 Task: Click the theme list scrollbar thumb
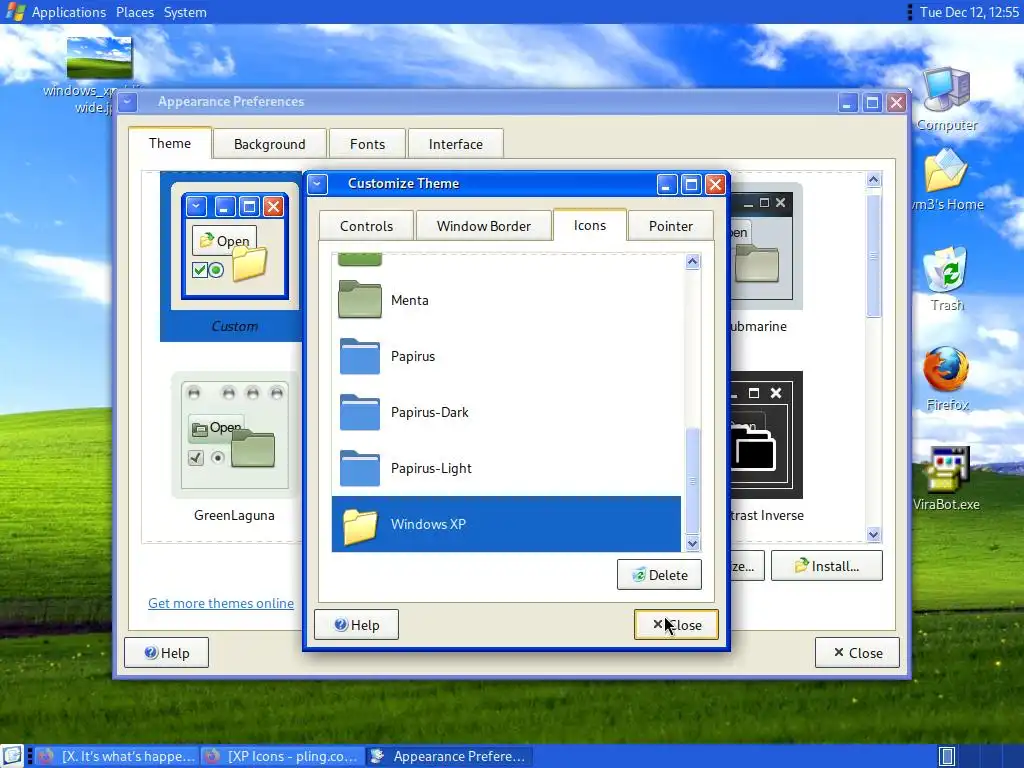click(x=874, y=256)
